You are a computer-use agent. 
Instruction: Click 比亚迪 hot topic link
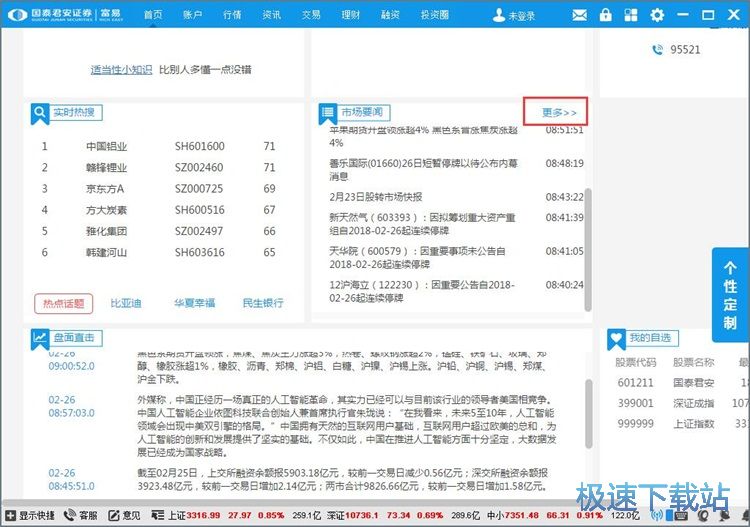tap(126, 303)
